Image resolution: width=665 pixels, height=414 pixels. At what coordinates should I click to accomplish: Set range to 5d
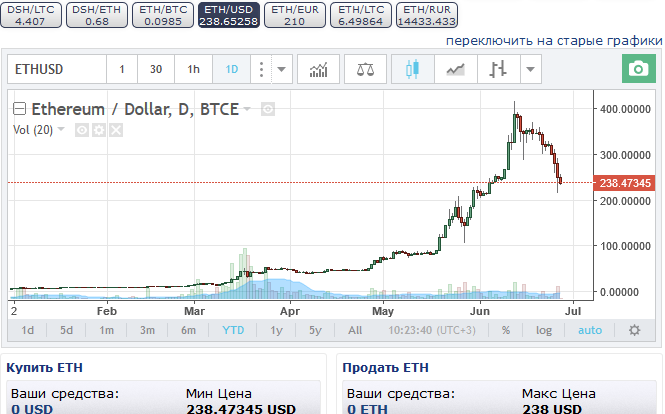pyautogui.click(x=66, y=330)
